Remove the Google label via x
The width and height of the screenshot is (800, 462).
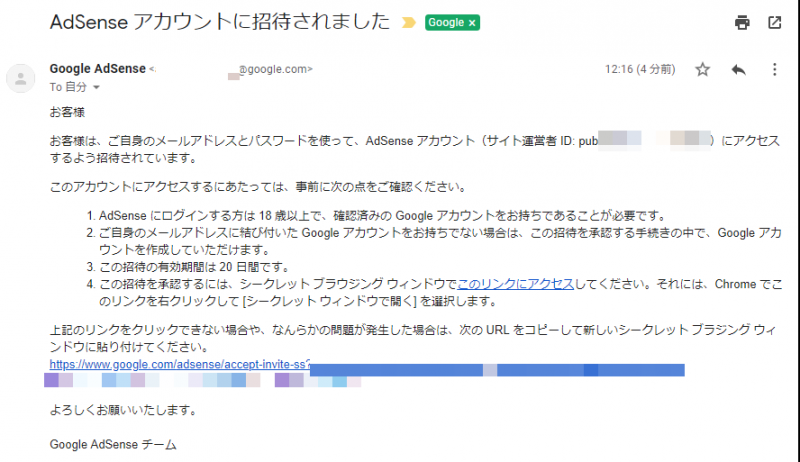pyautogui.click(x=472, y=23)
